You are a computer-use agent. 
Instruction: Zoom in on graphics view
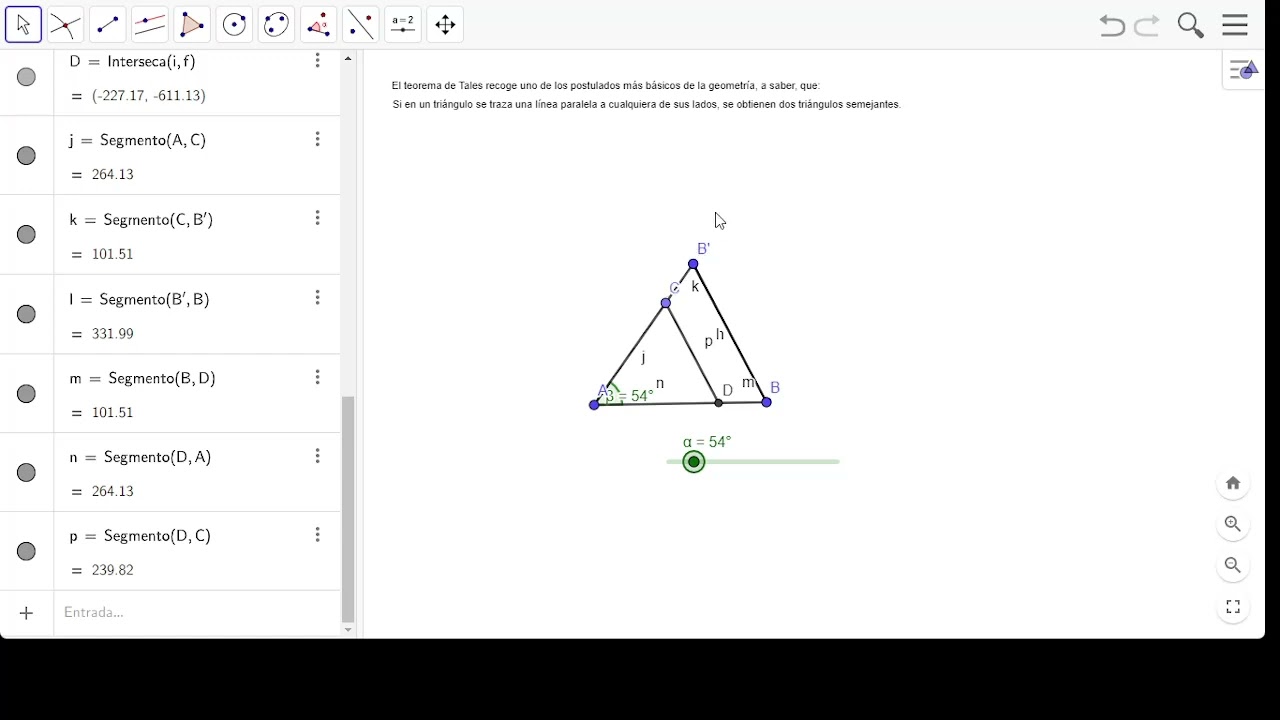coord(1233,524)
